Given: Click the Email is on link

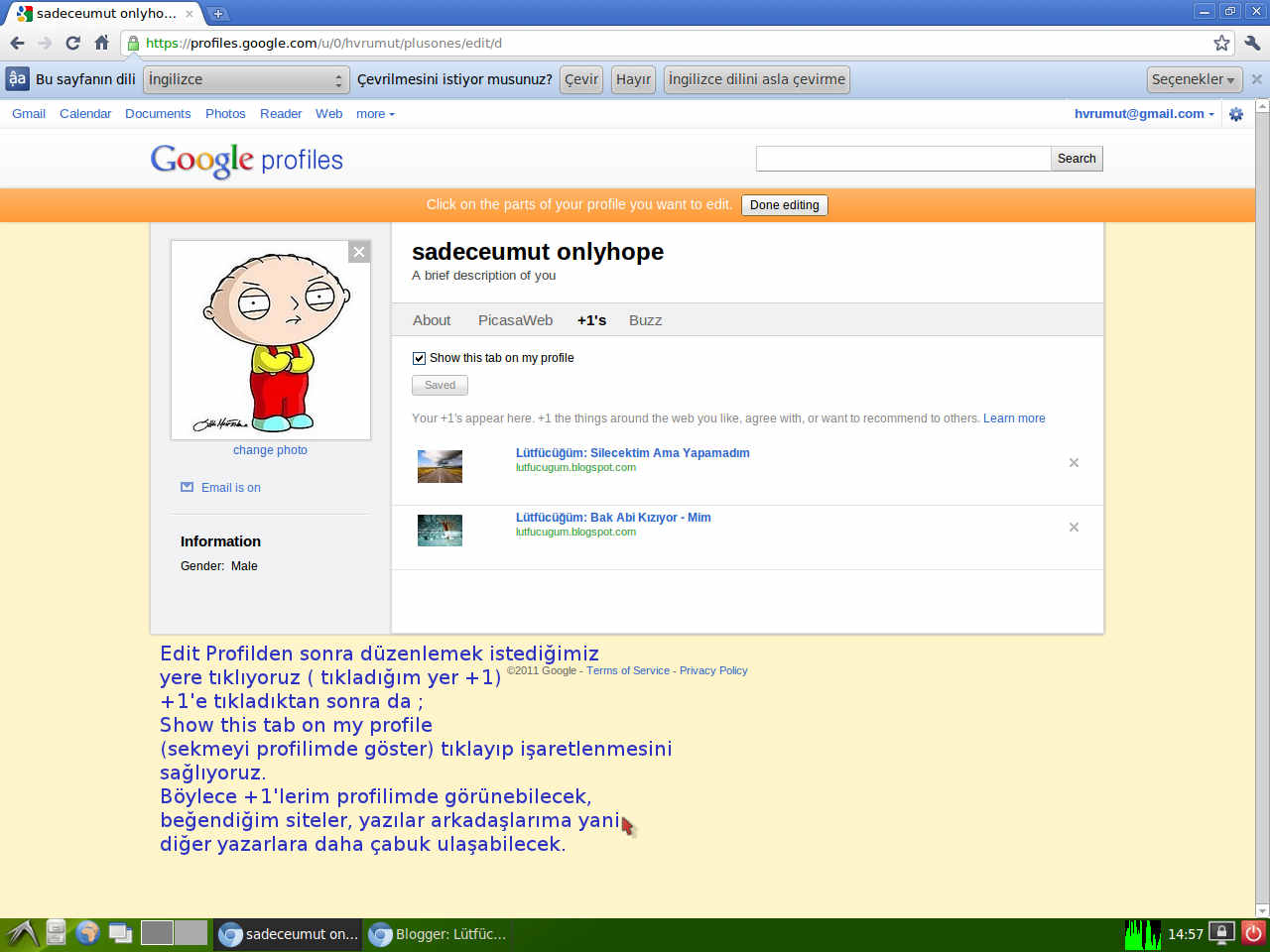Looking at the screenshot, I should [231, 488].
